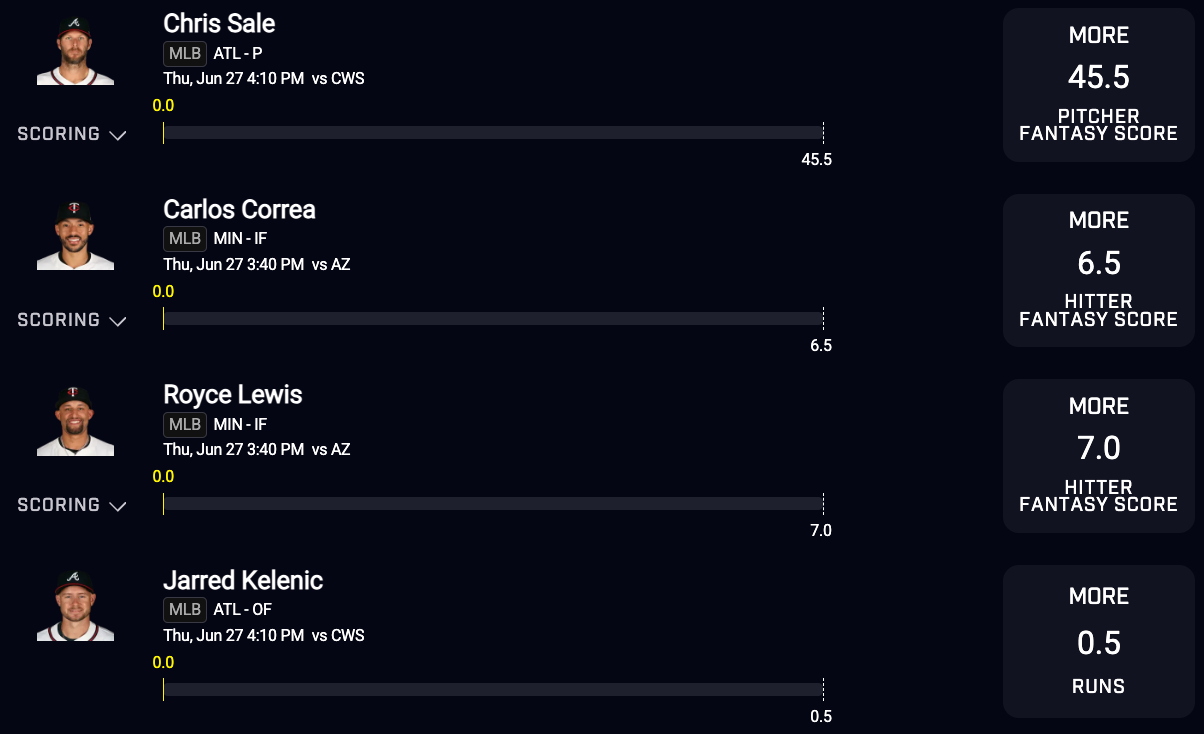Click Royce Lewis's player headshot
Image resolution: width=1204 pixels, height=734 pixels.
pos(75,421)
